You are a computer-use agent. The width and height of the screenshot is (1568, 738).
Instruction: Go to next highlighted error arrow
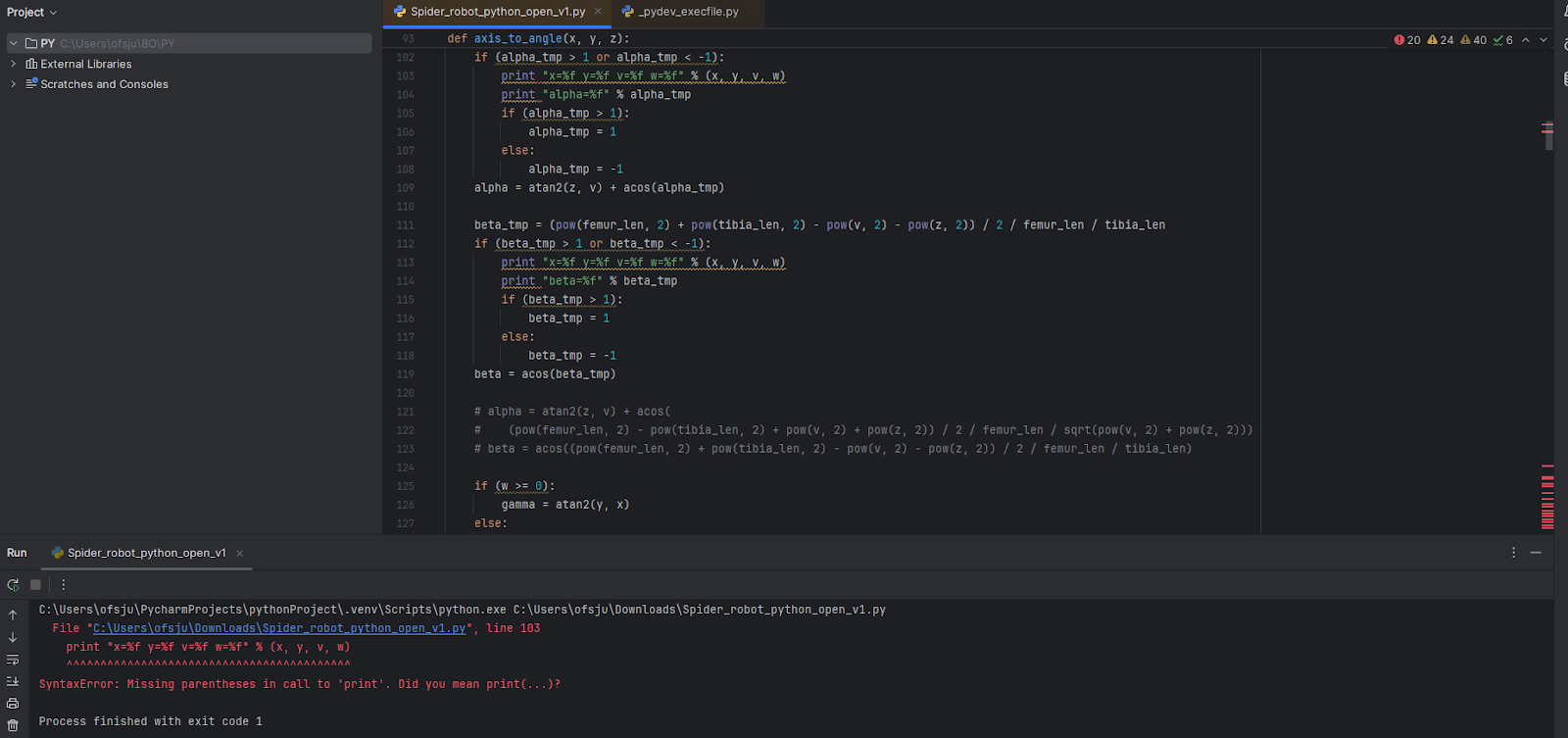click(1543, 40)
